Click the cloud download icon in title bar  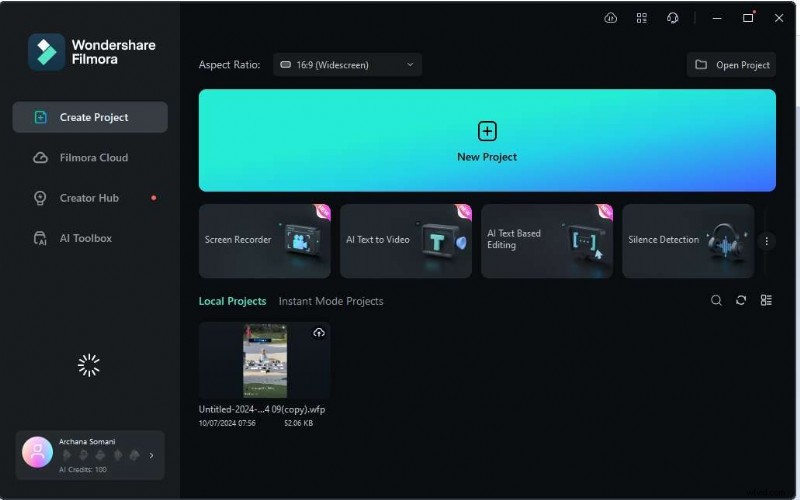(x=611, y=18)
